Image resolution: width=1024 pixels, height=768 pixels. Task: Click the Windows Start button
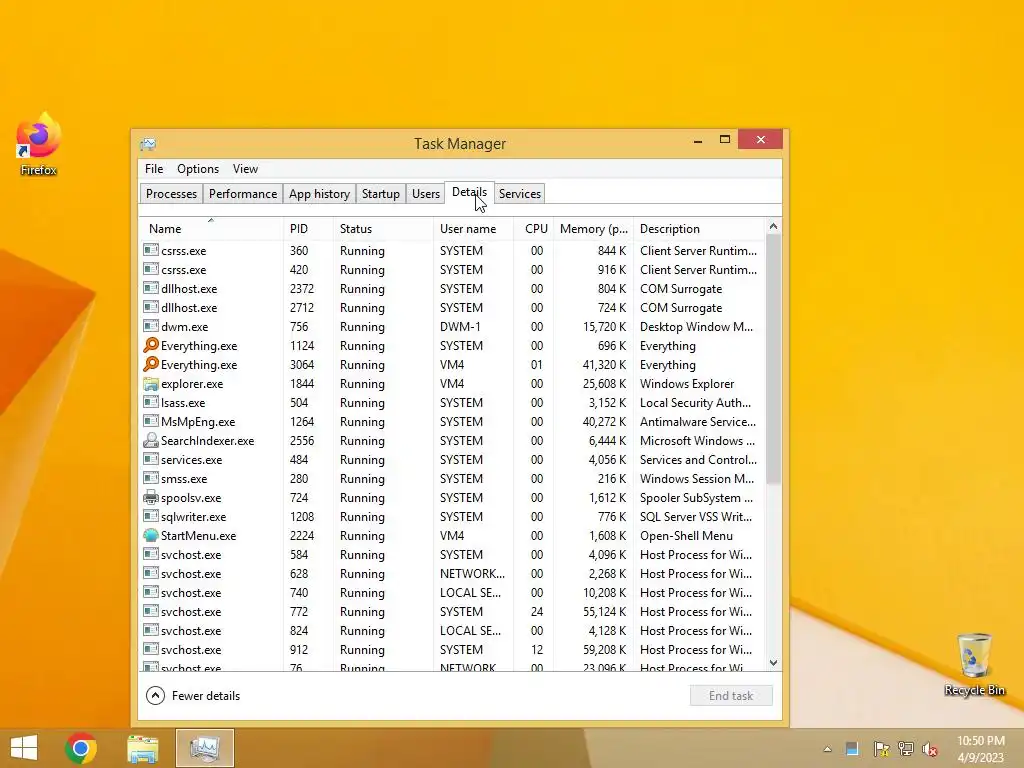tap(24, 748)
